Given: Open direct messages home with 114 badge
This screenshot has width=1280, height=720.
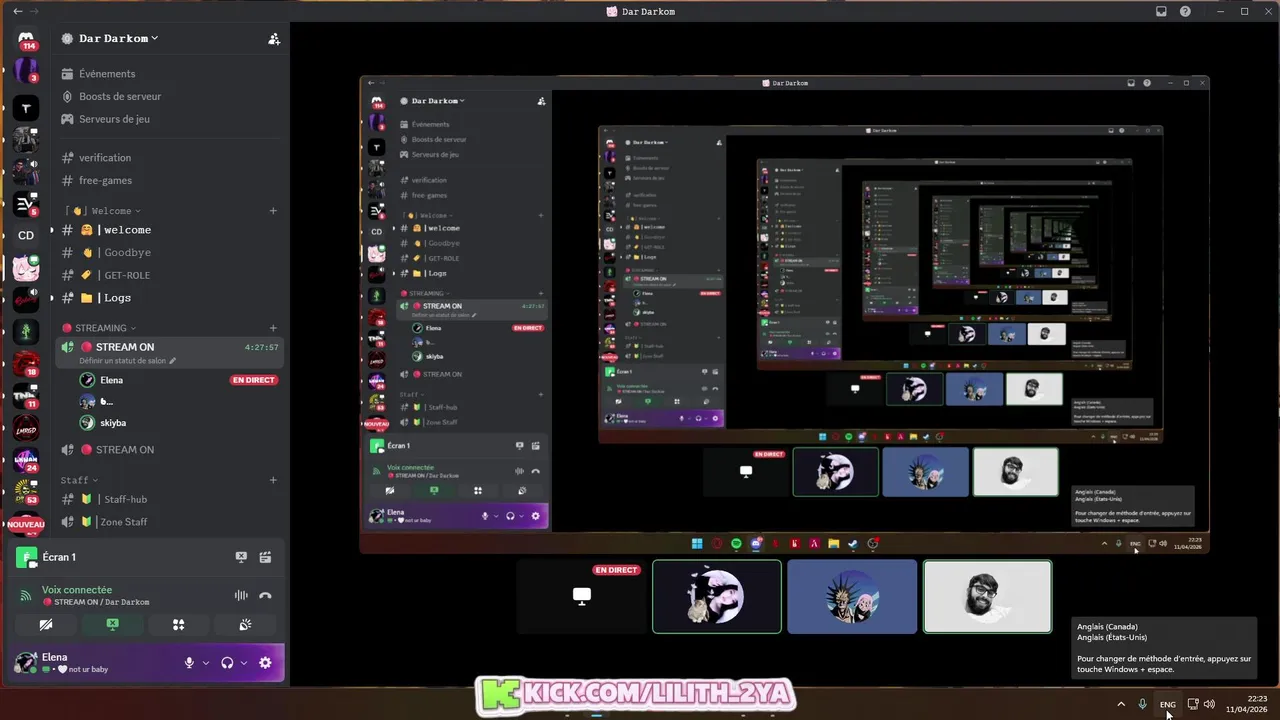Looking at the screenshot, I should point(26,40).
